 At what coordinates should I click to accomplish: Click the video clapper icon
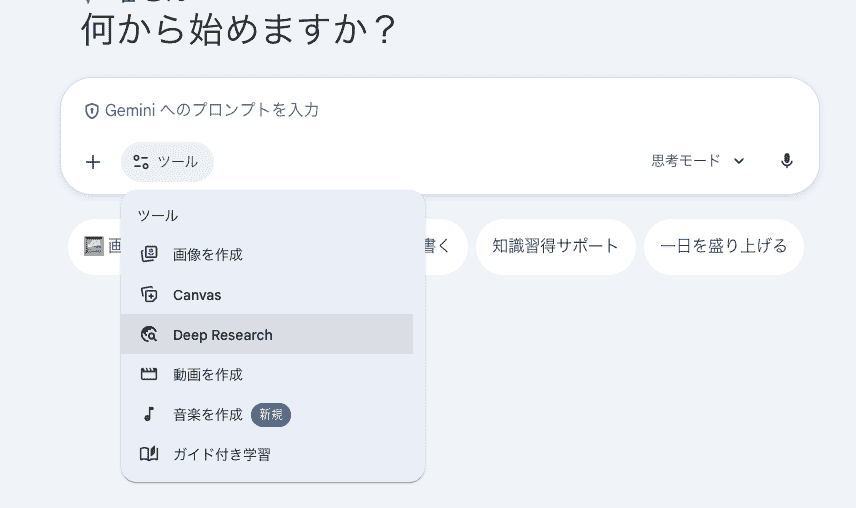149,374
